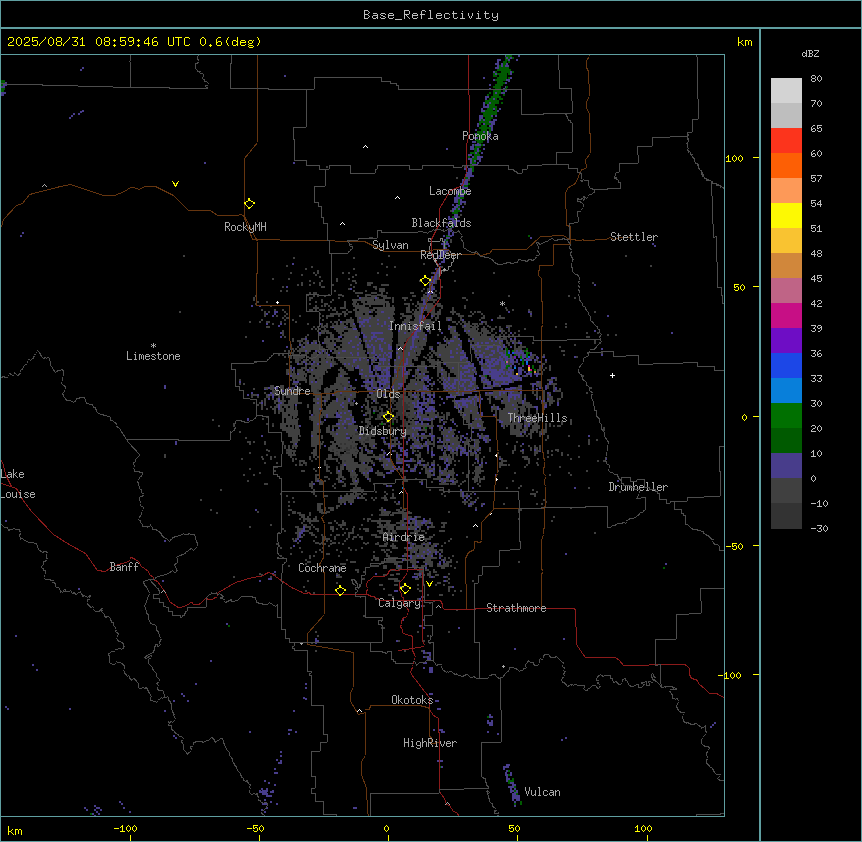Click the yellow V marker northwest of RockyMH
This screenshot has height=842, width=862.
[175, 184]
